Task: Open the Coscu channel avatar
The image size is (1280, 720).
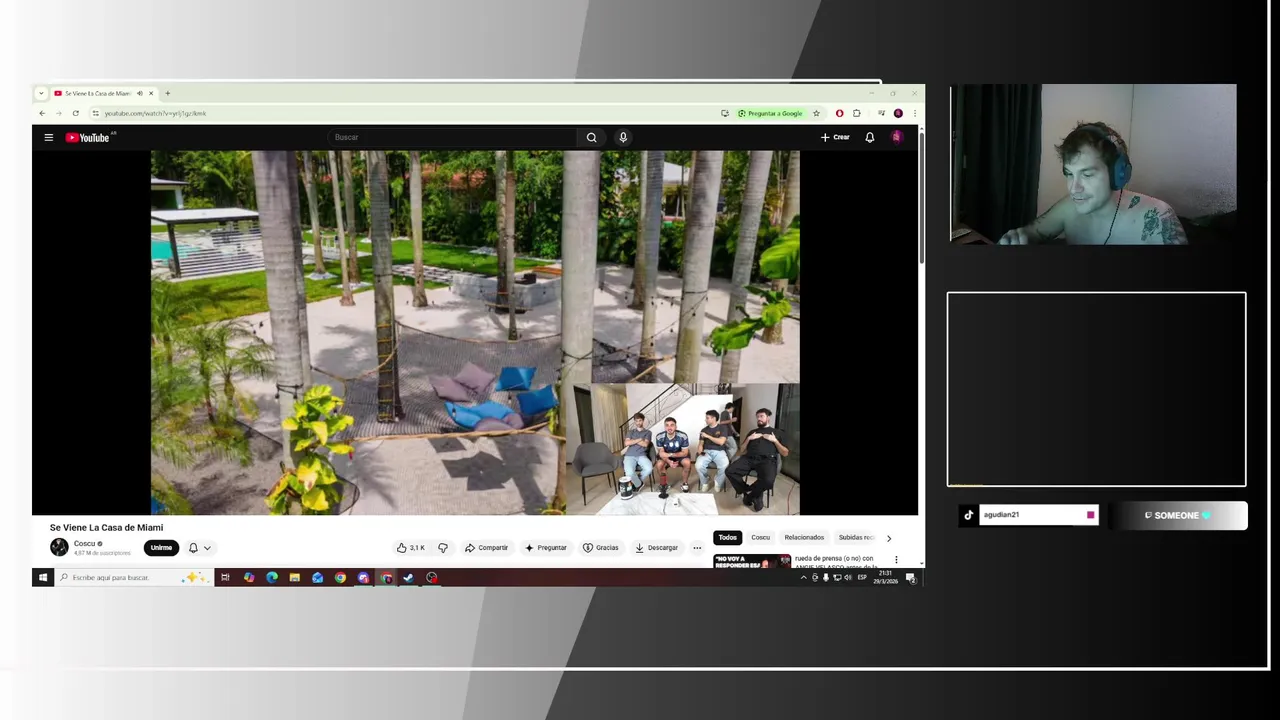Action: (x=59, y=547)
